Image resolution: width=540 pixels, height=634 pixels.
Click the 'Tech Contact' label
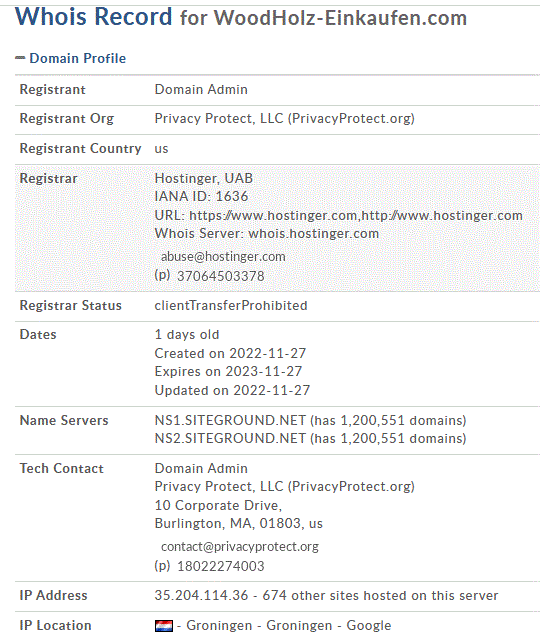61,469
